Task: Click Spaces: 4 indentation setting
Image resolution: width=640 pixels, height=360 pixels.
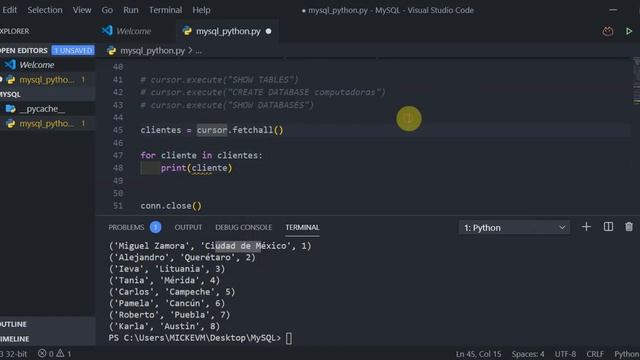Action: [528, 354]
